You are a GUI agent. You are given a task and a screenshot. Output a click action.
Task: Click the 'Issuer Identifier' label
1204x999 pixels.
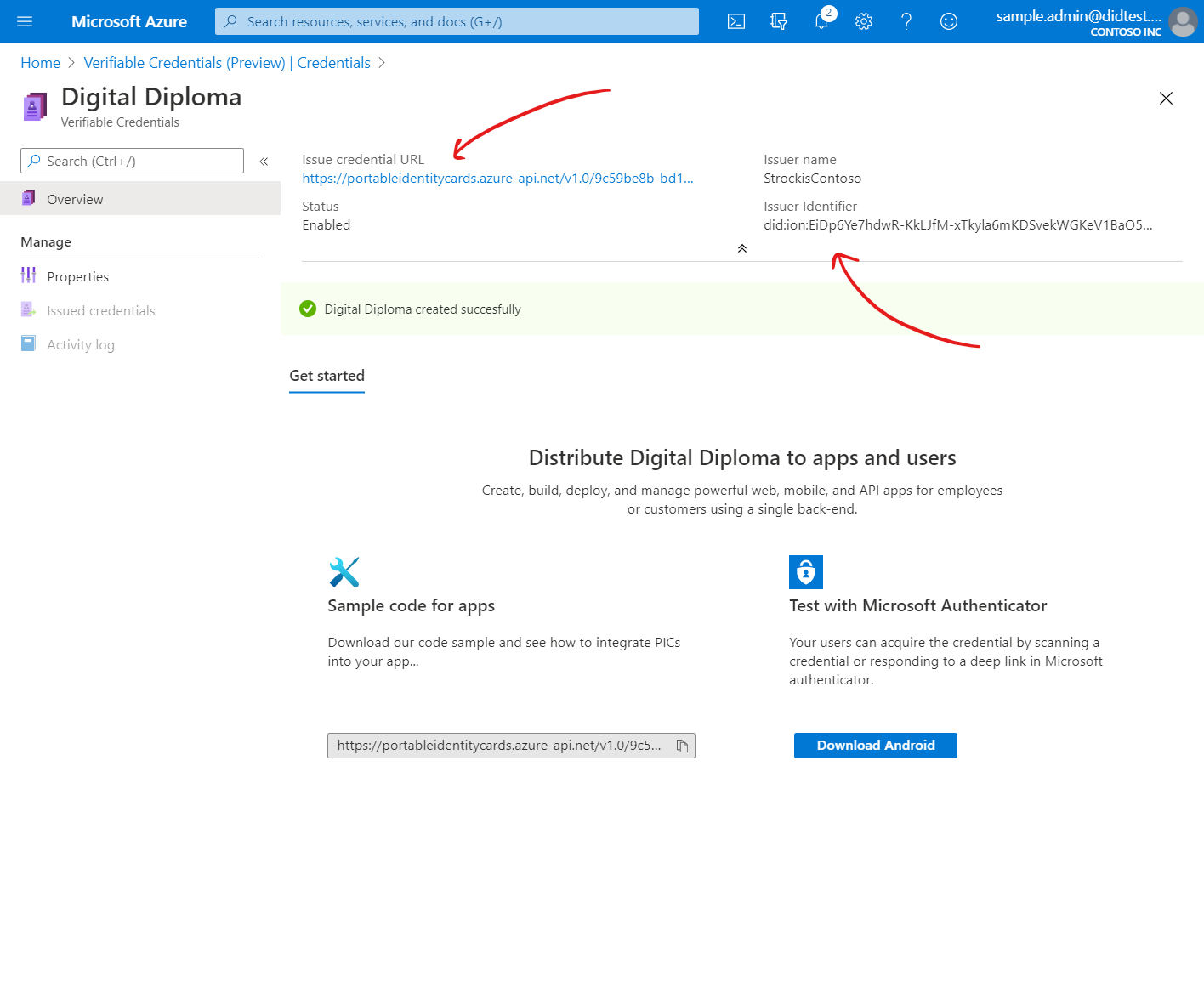pos(810,207)
